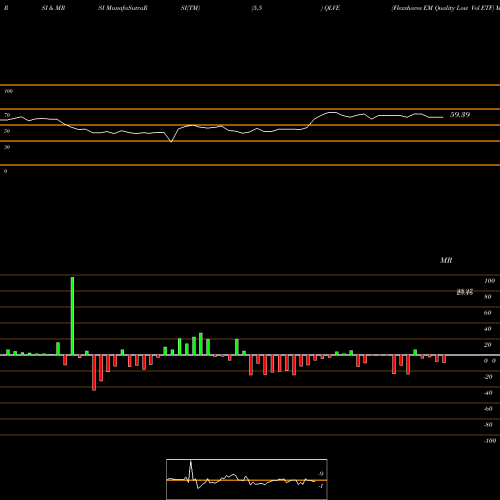
Task: Click the -9 label in the mini chart
Action: pos(320,474)
